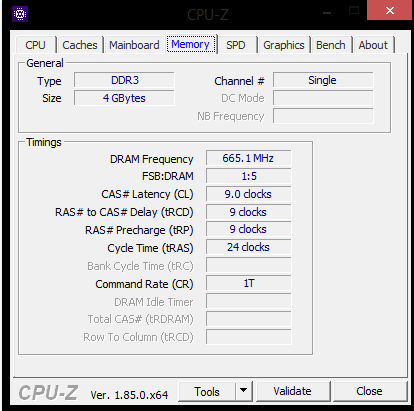The width and height of the screenshot is (414, 411).
Task: Click the CPU-Z app icon in title bar
Action: click(20, 14)
